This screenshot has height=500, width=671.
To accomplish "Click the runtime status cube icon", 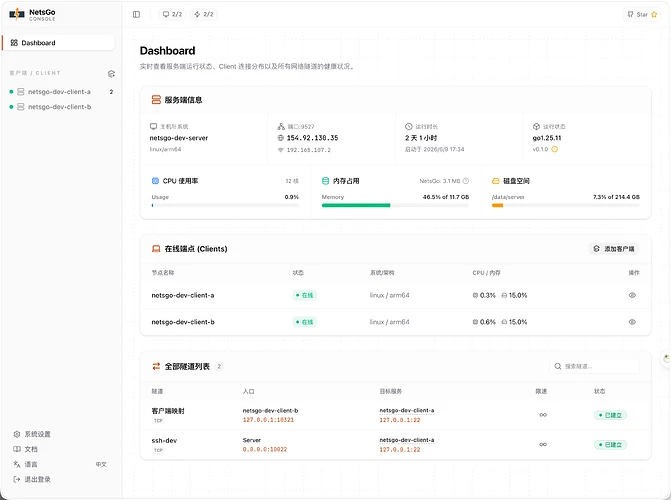I will (x=536, y=127).
